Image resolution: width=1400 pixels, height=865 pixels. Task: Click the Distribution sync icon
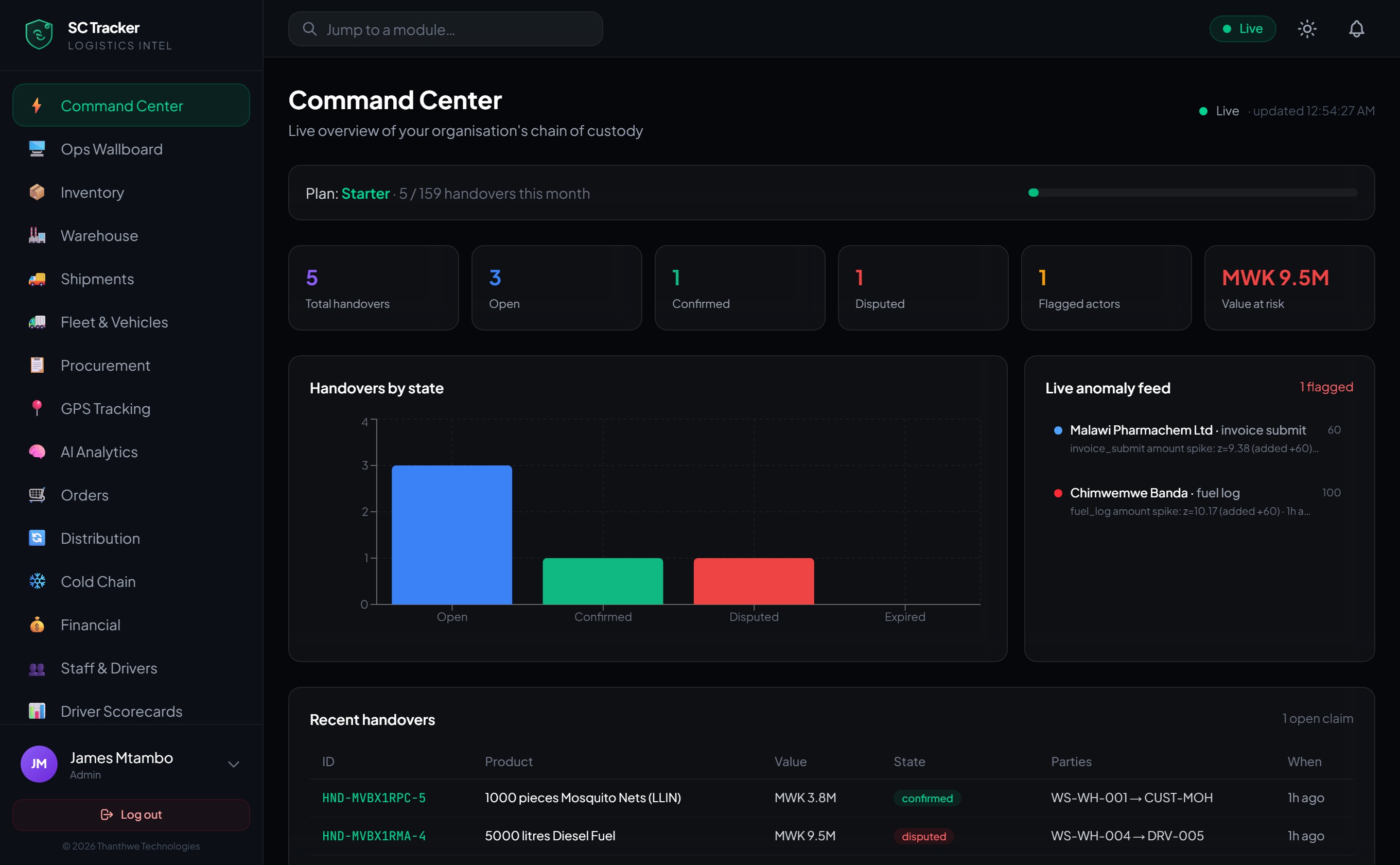[37, 539]
